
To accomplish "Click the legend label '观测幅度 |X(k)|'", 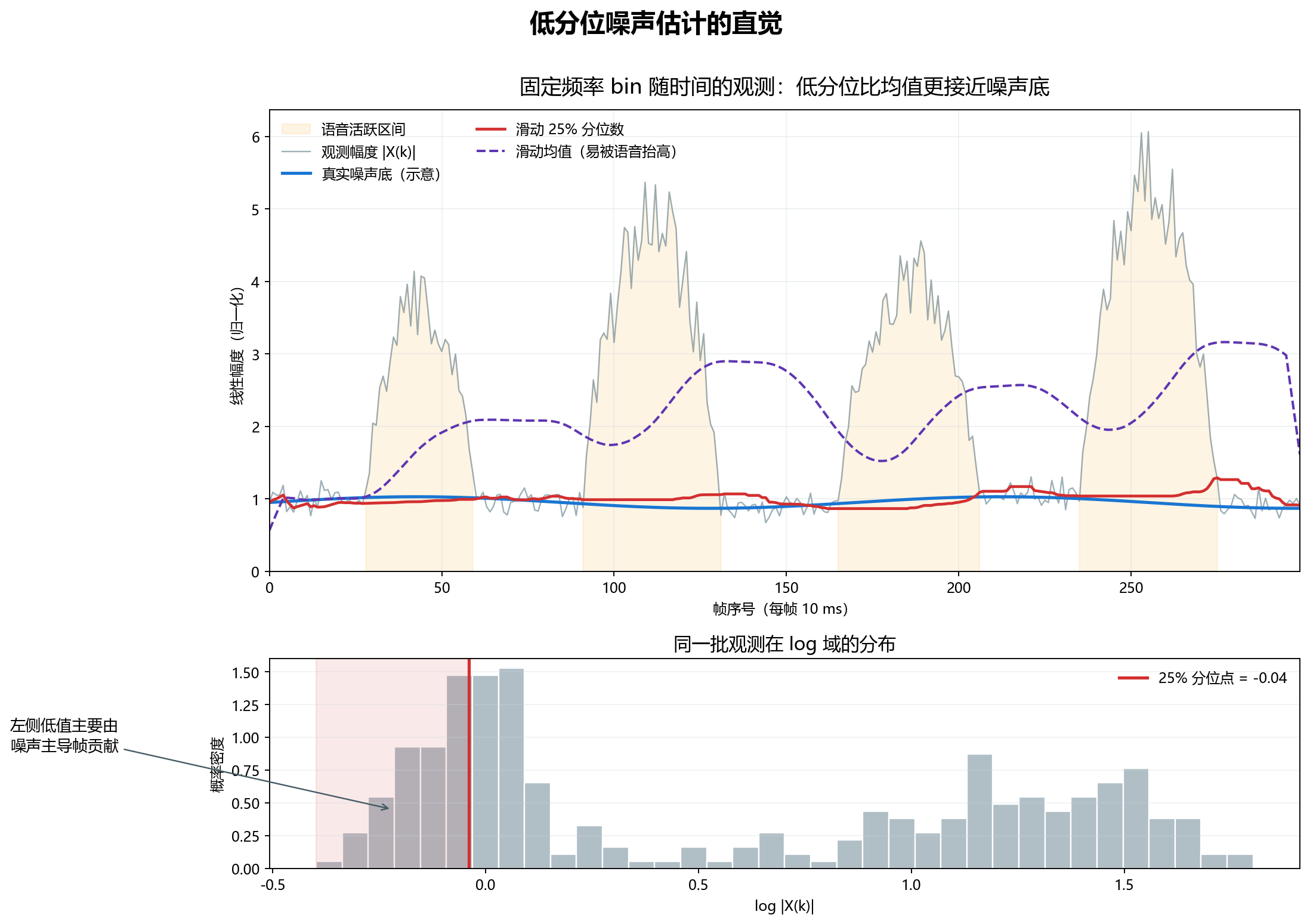I will tap(369, 152).
